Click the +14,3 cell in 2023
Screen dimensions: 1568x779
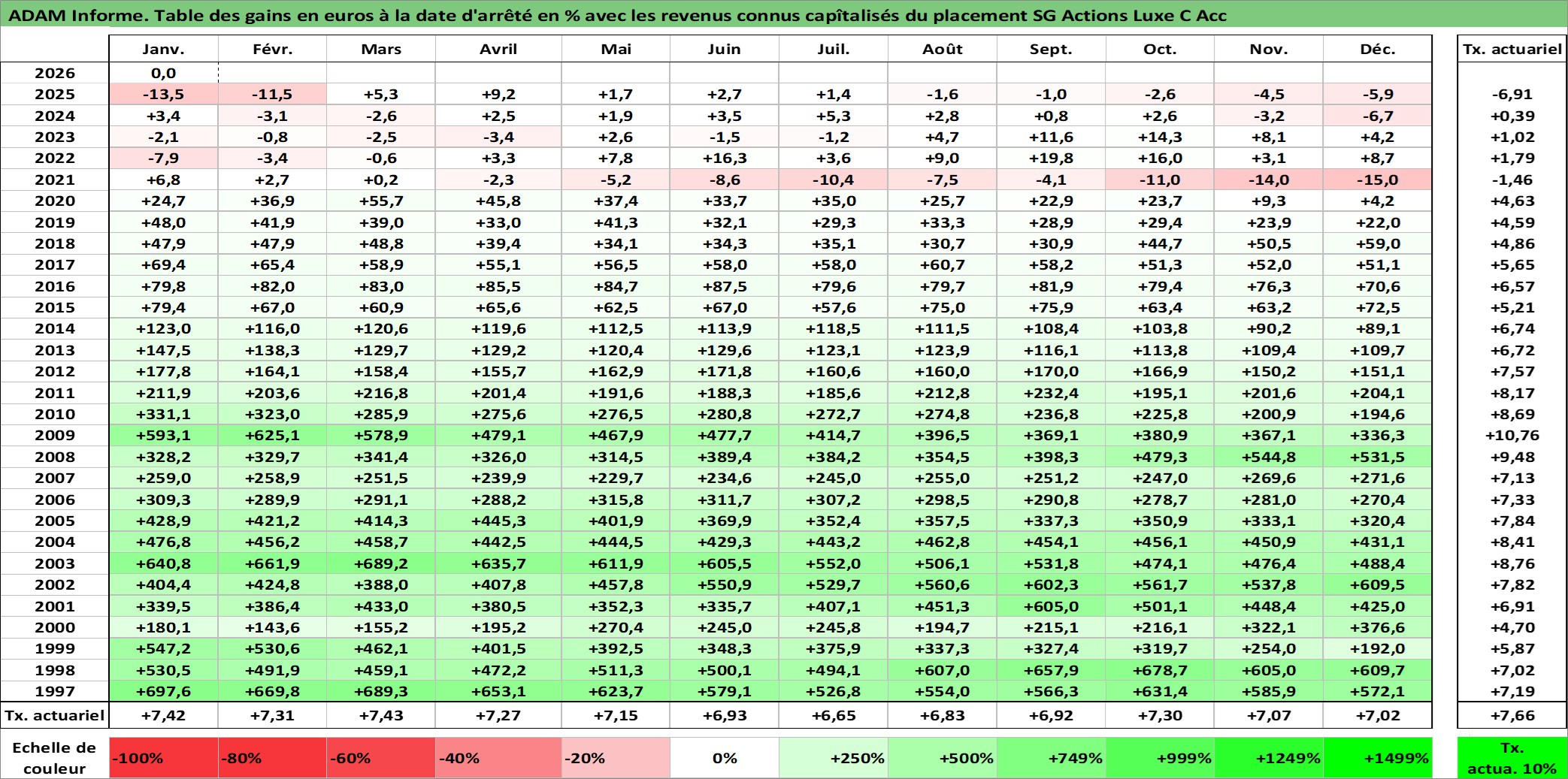1160,137
